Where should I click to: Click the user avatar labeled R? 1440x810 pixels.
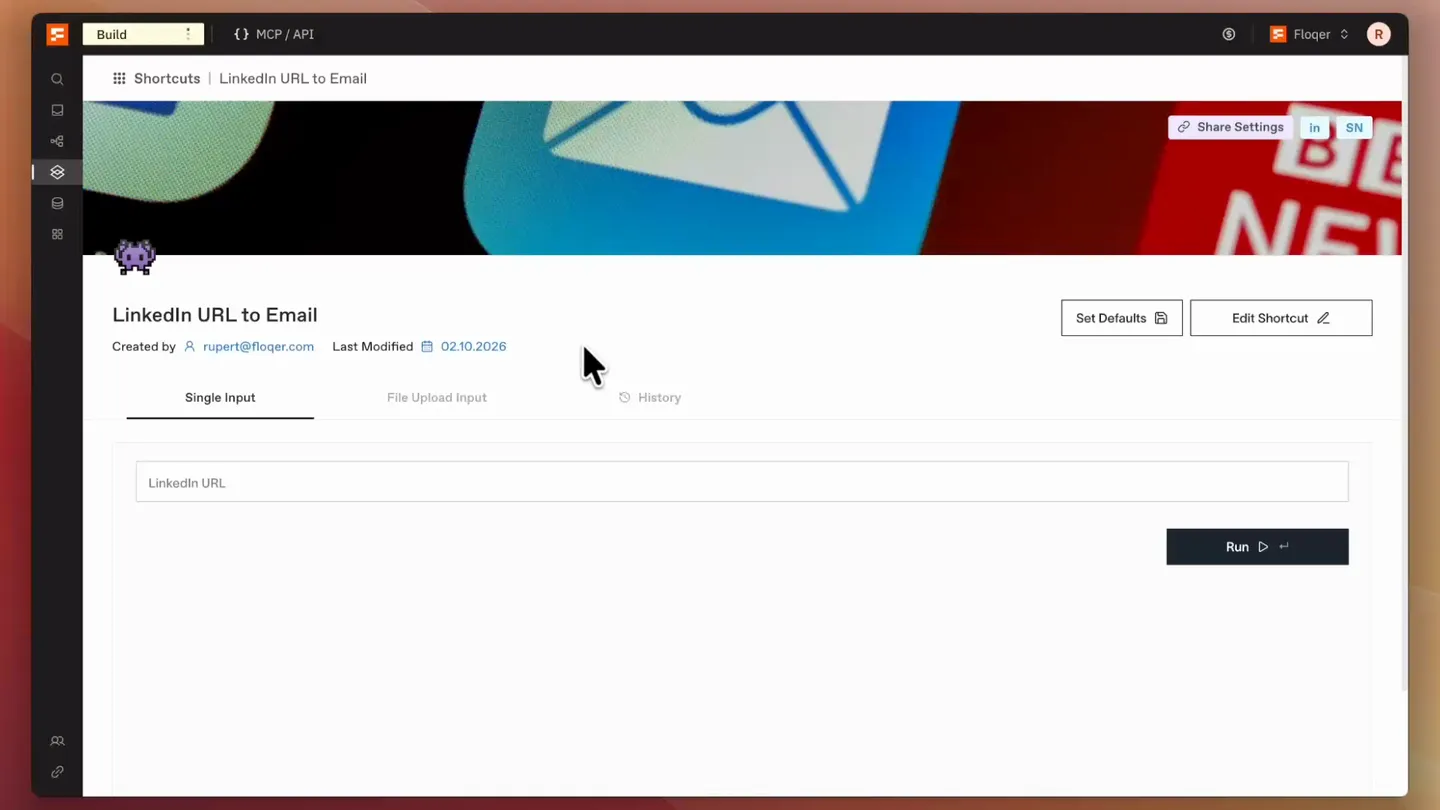[1379, 34]
